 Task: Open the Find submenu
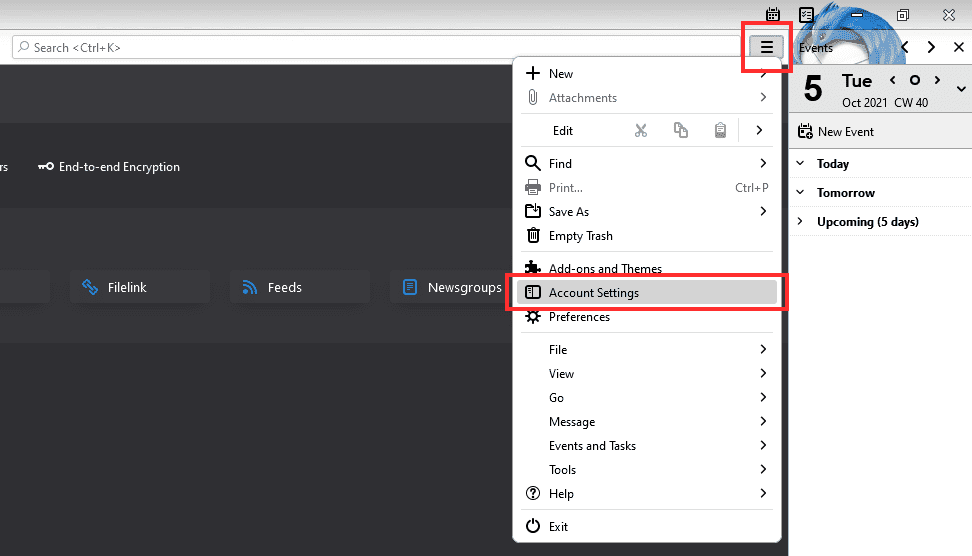click(647, 164)
